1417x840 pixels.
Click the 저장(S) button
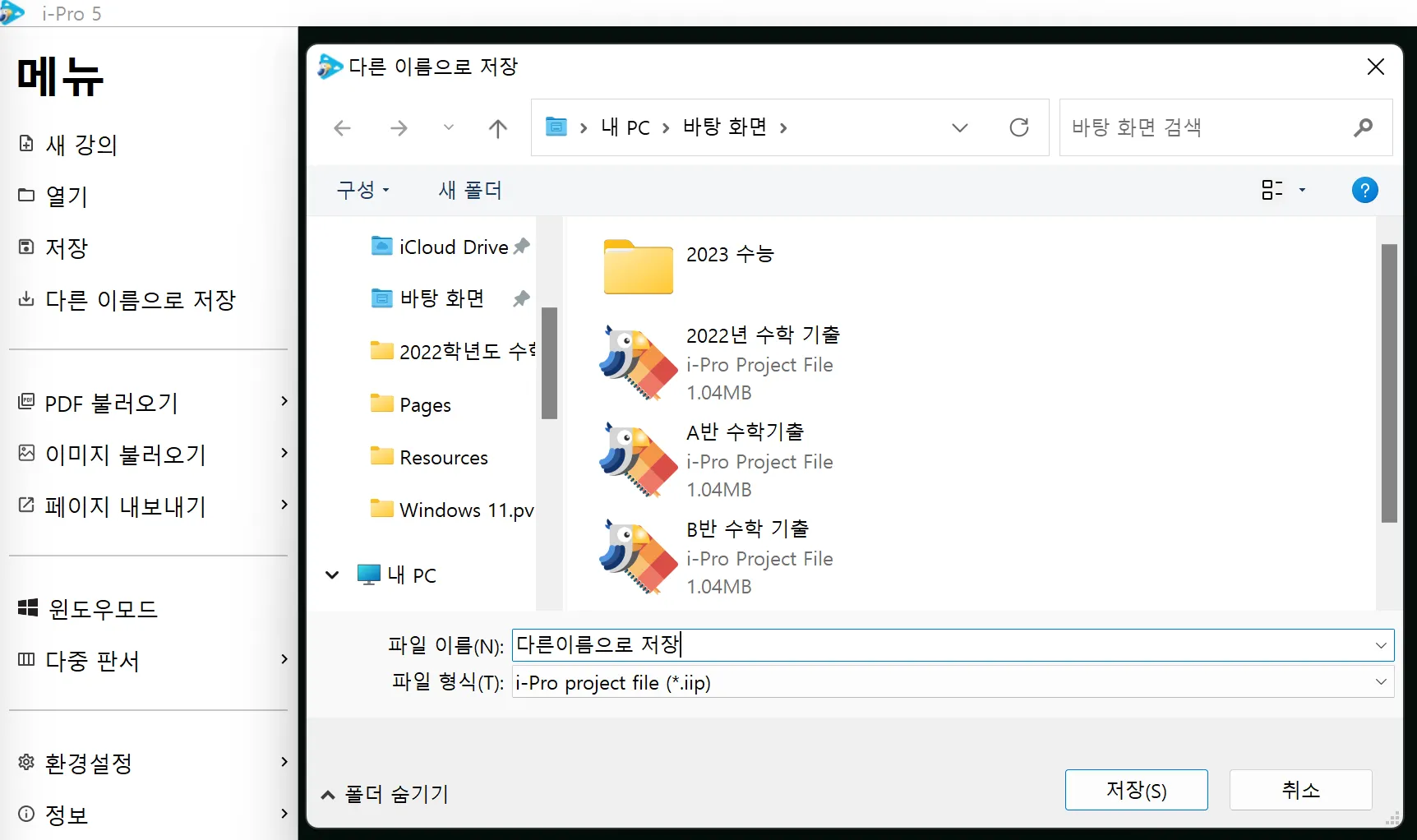click(1136, 790)
